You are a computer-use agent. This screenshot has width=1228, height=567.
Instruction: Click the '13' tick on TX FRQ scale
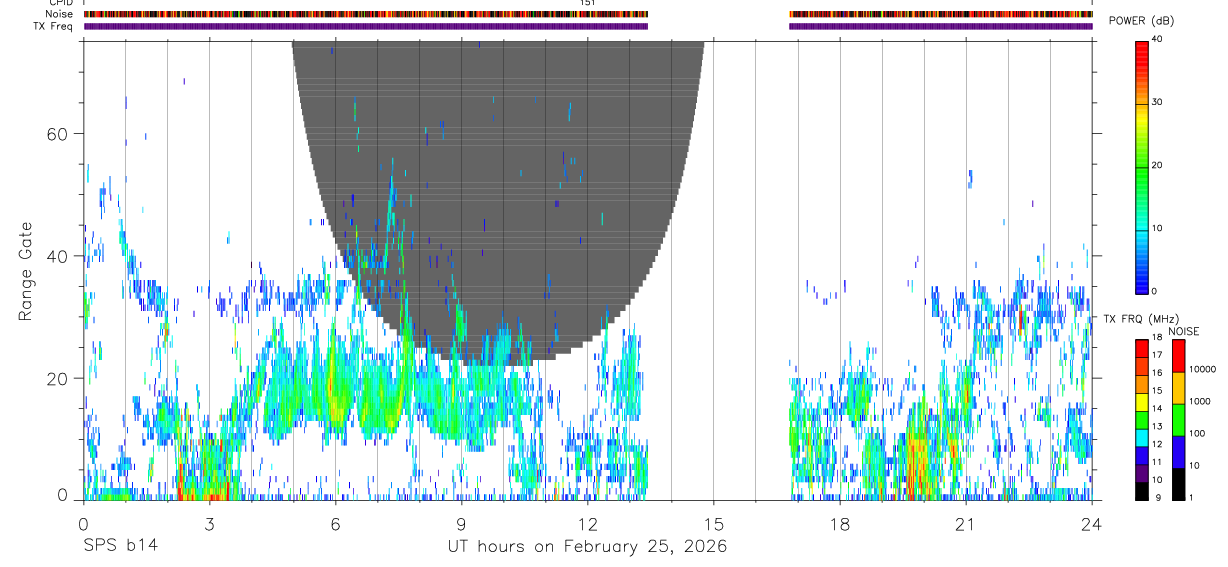click(1157, 427)
